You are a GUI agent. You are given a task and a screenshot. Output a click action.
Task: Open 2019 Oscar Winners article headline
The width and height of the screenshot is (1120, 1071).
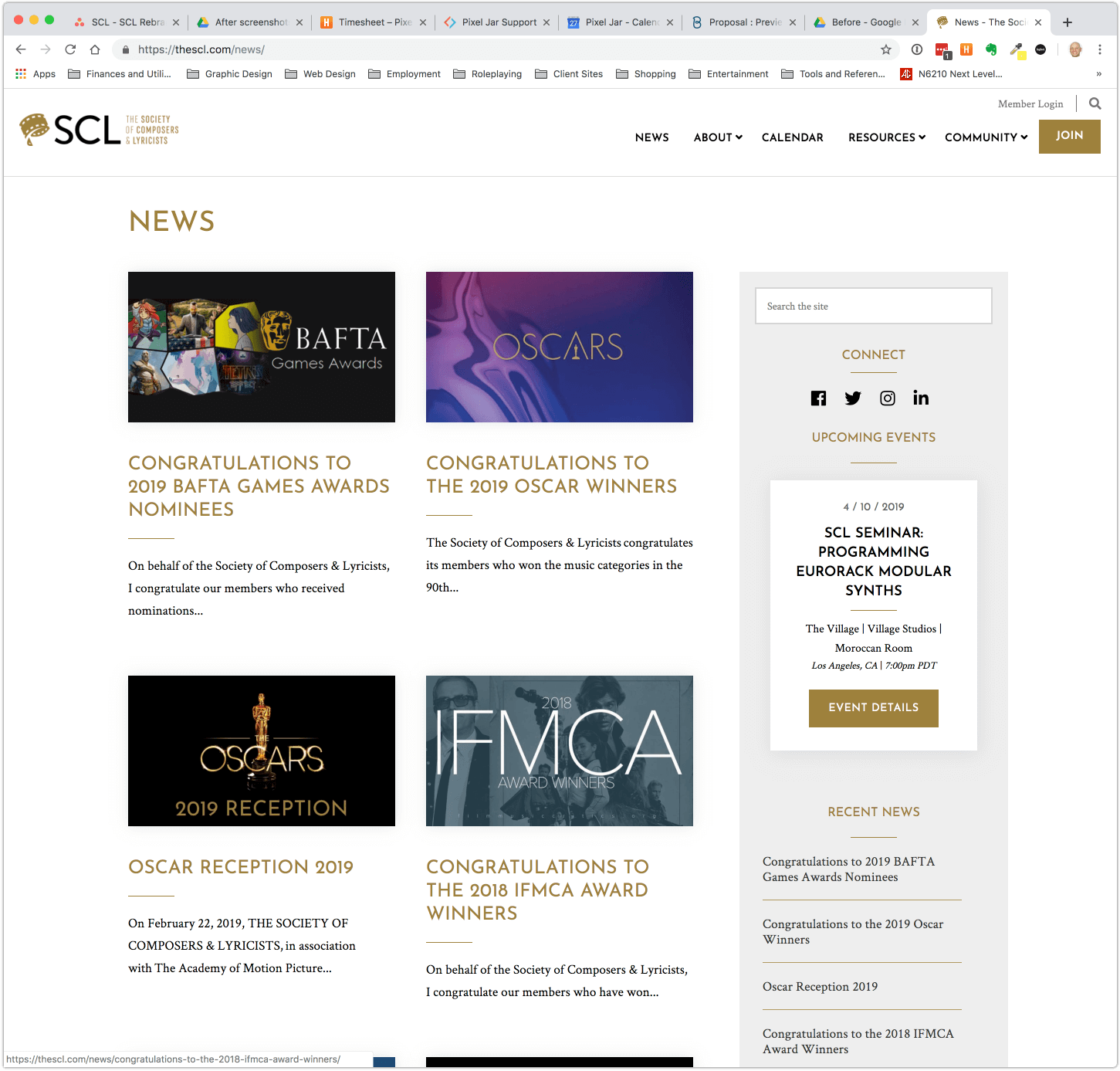point(551,474)
